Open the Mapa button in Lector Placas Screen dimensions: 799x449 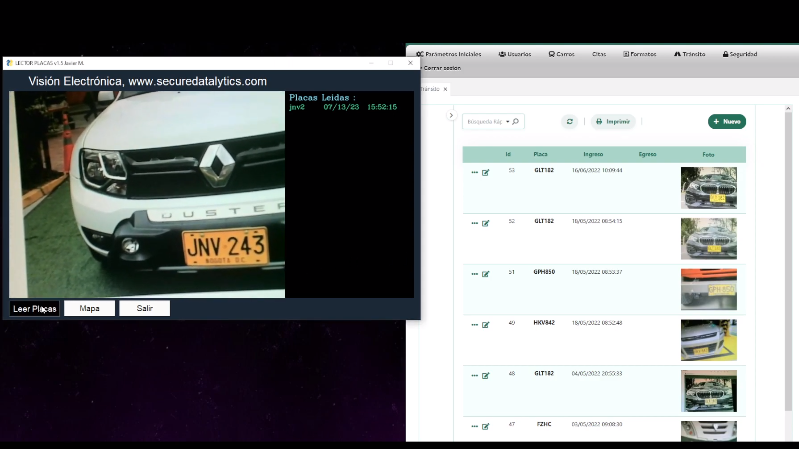(x=89, y=308)
